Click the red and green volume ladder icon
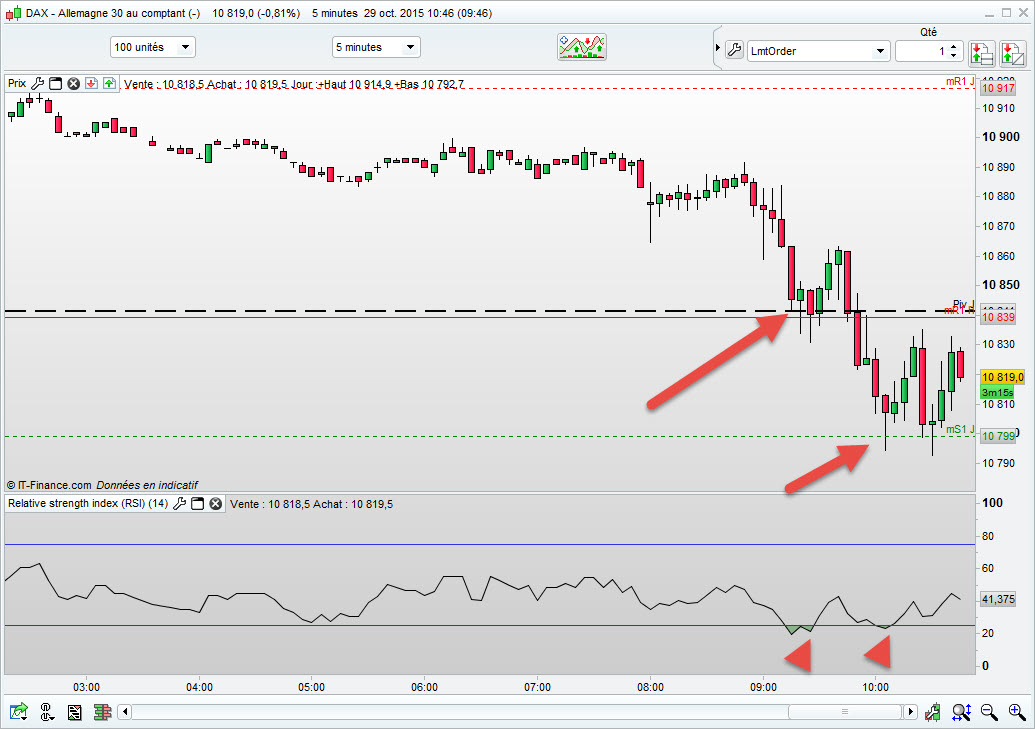This screenshot has width=1035, height=729. (x=102, y=712)
